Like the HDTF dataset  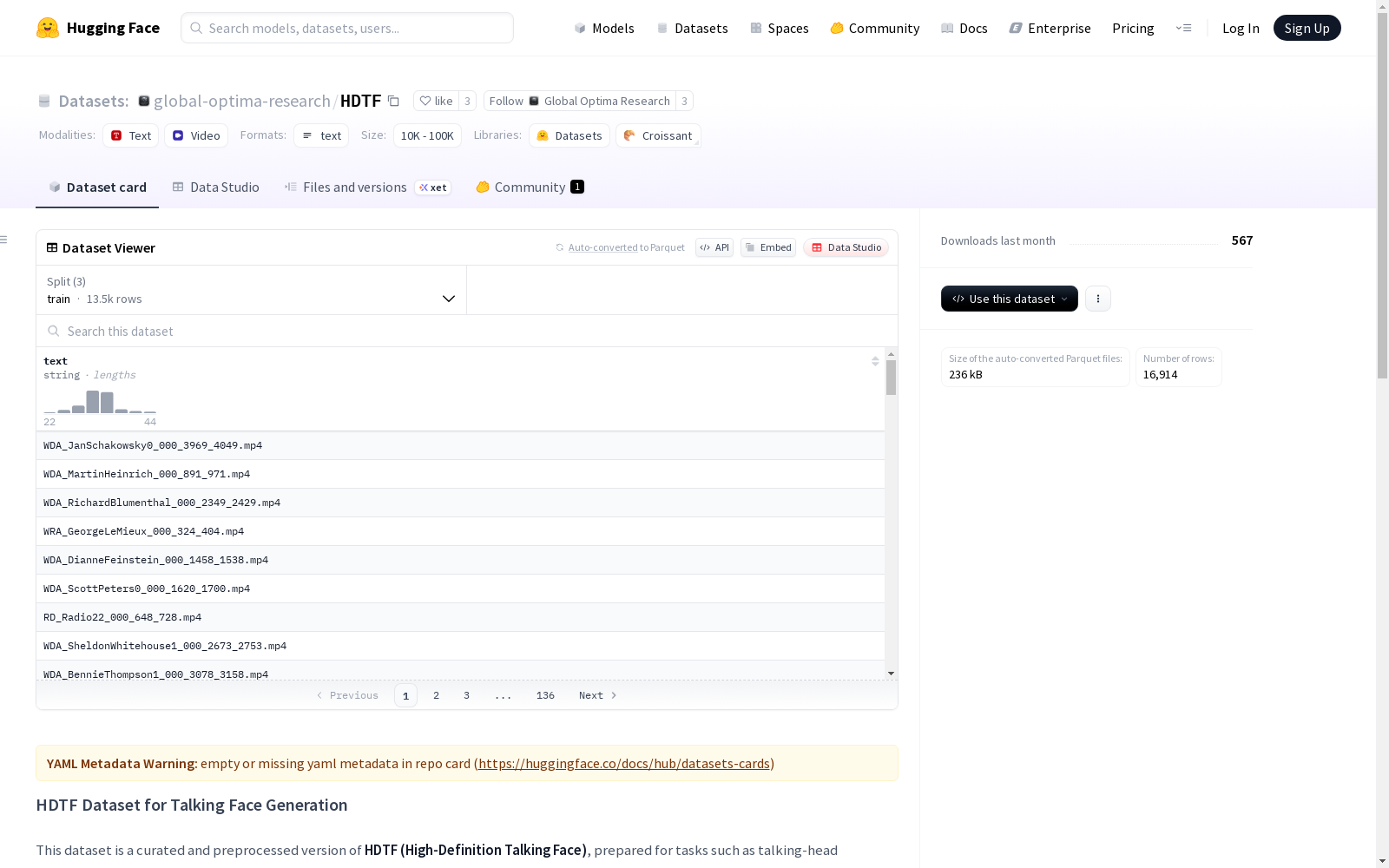436,101
